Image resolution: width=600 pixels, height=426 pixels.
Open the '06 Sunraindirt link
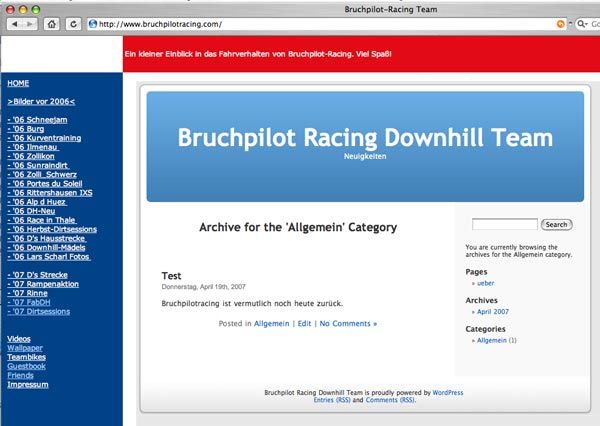pyautogui.click(x=38, y=165)
